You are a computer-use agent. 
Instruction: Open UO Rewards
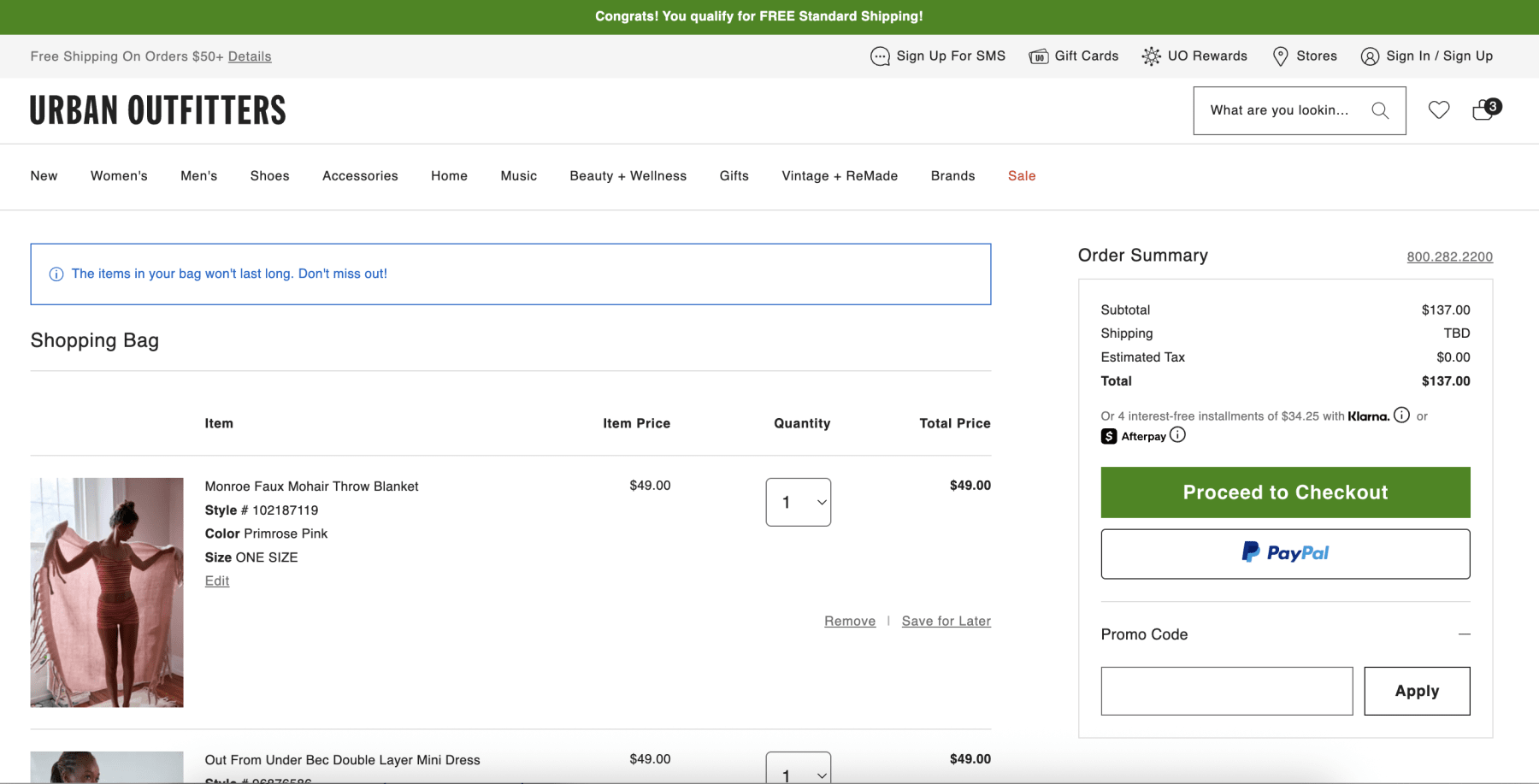(x=1194, y=56)
